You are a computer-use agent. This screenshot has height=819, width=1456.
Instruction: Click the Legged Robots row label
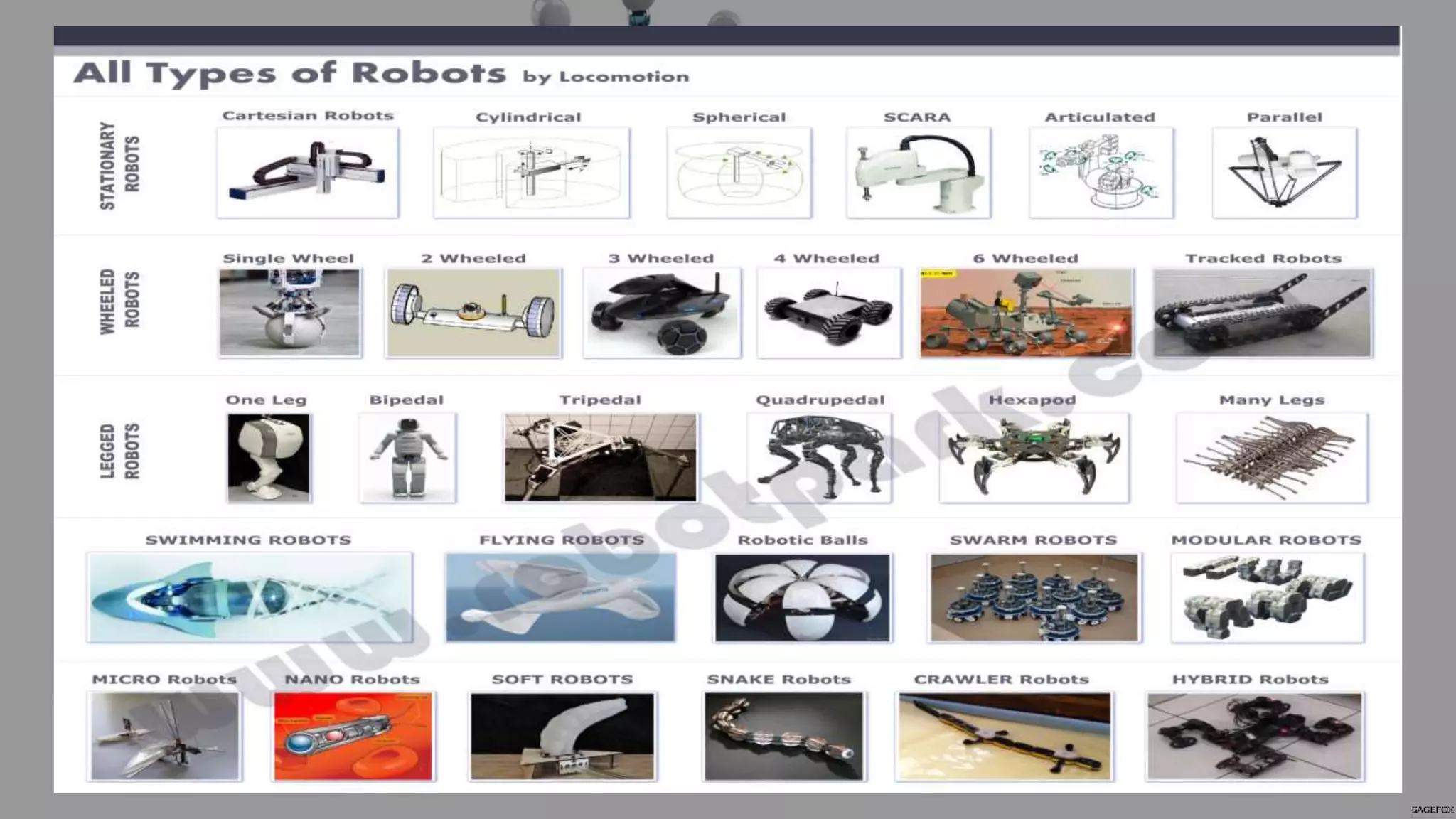point(119,451)
